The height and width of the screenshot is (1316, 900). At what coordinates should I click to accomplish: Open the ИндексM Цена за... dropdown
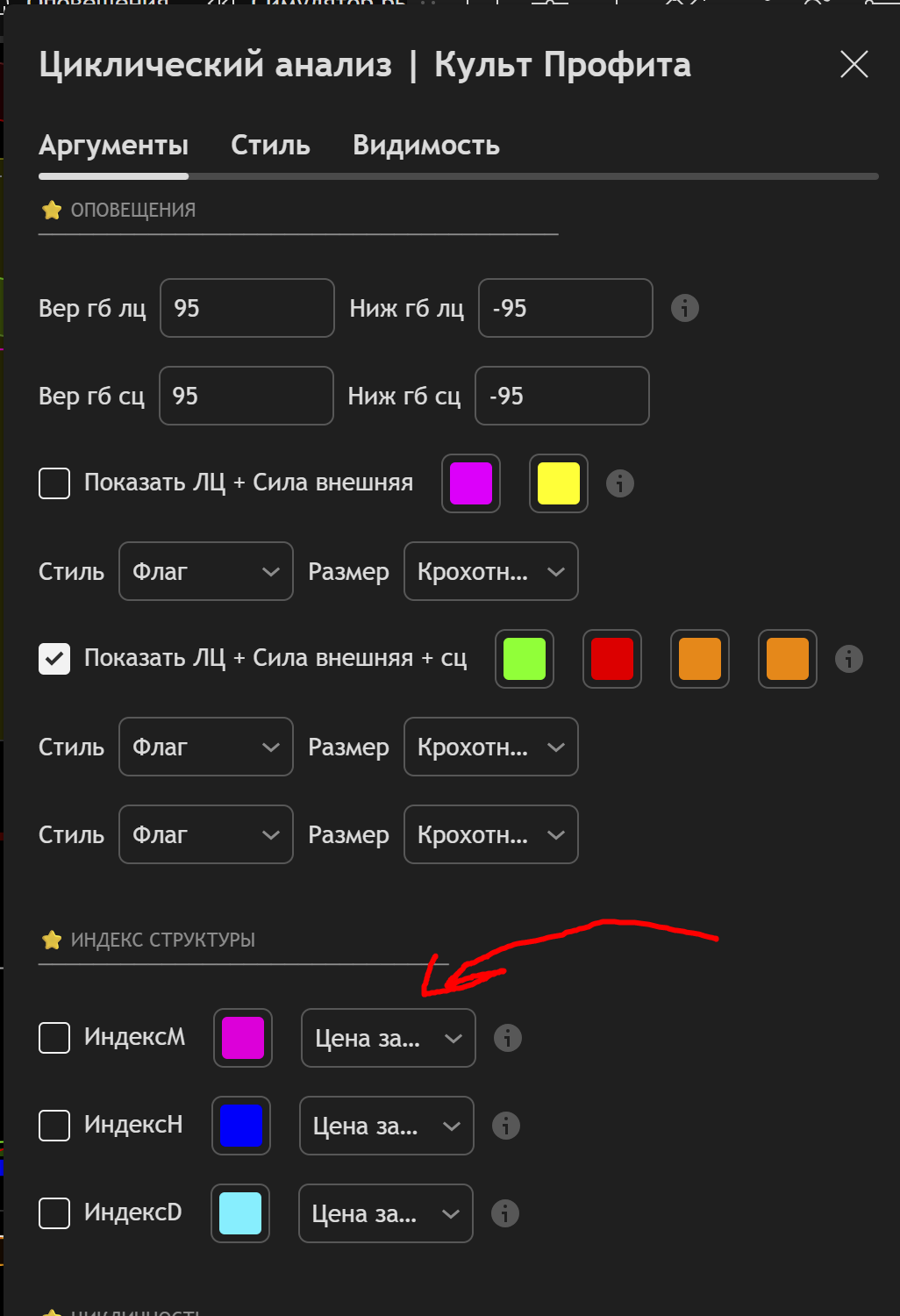(388, 1038)
